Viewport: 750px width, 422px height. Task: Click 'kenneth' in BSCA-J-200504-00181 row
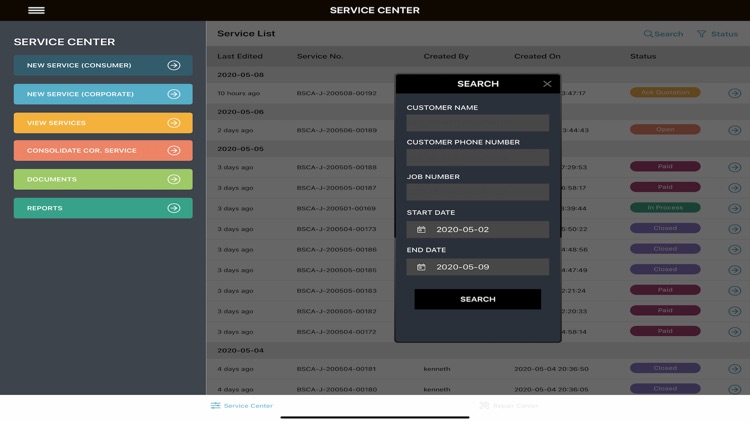[x=437, y=369]
